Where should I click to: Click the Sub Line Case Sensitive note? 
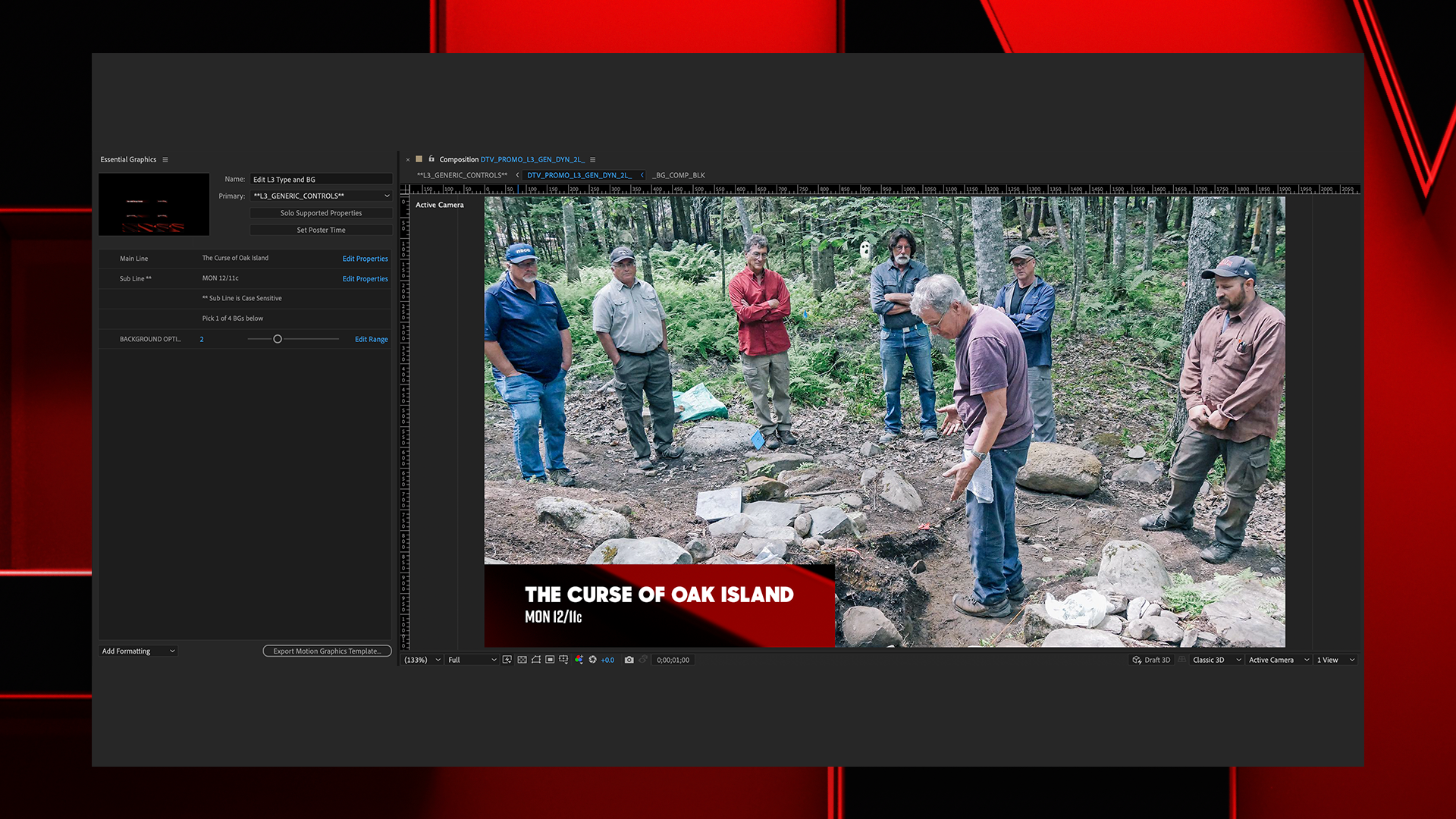[242, 298]
